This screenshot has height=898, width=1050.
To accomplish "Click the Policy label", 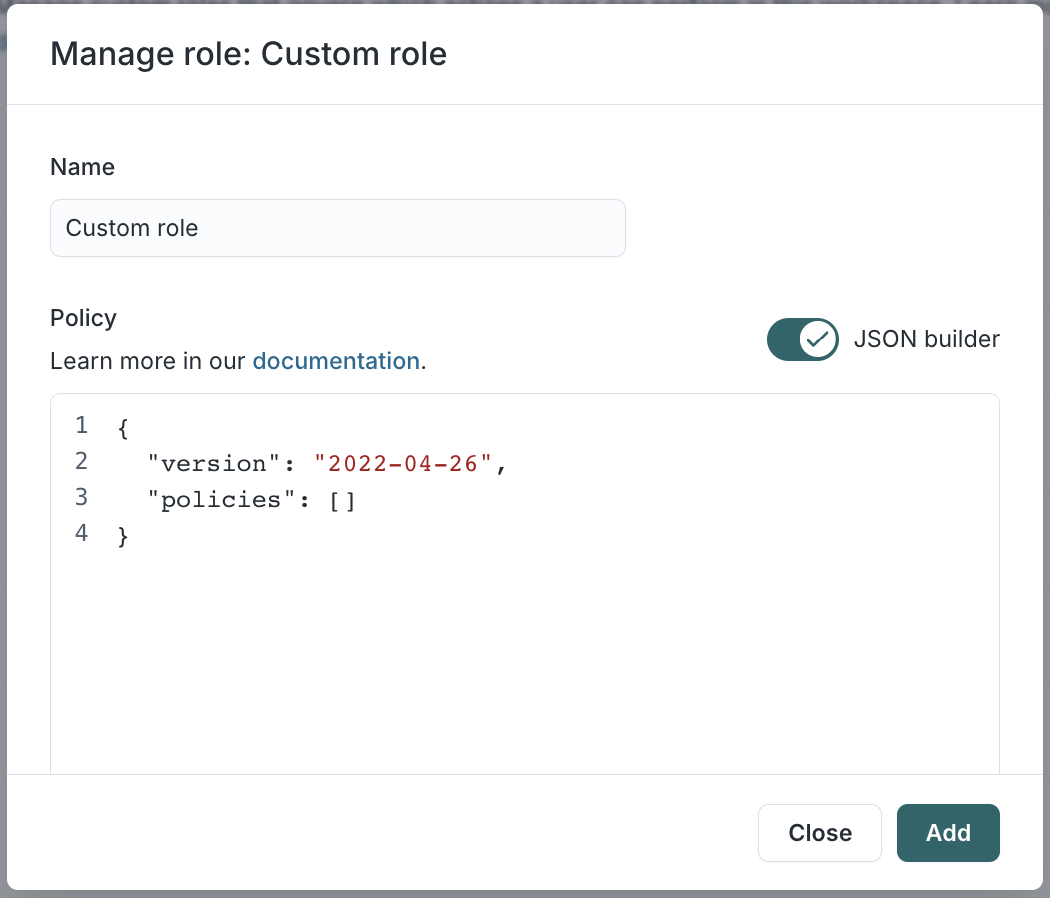I will (x=83, y=318).
